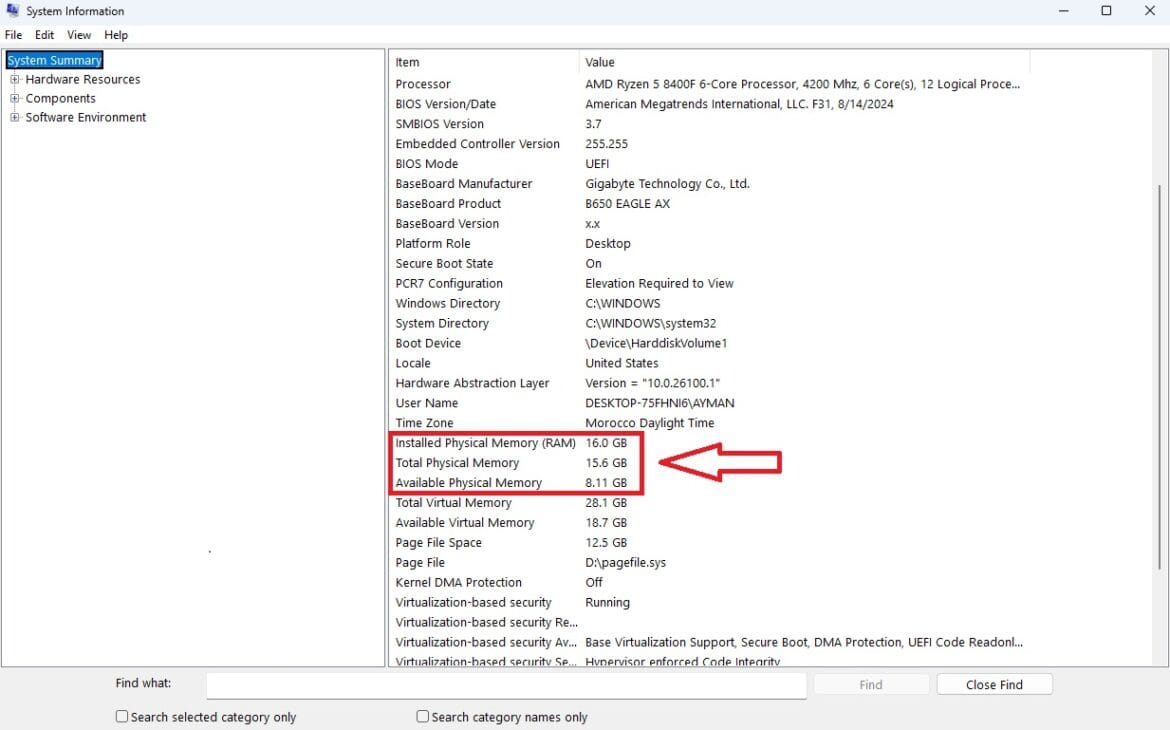The image size is (1170, 730).
Task: Select the Page File Space row
Action: [709, 543]
